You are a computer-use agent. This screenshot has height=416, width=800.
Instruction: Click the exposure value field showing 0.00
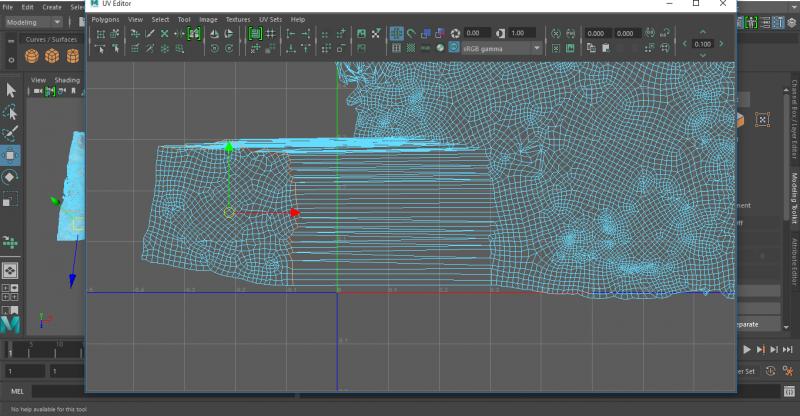click(477, 33)
